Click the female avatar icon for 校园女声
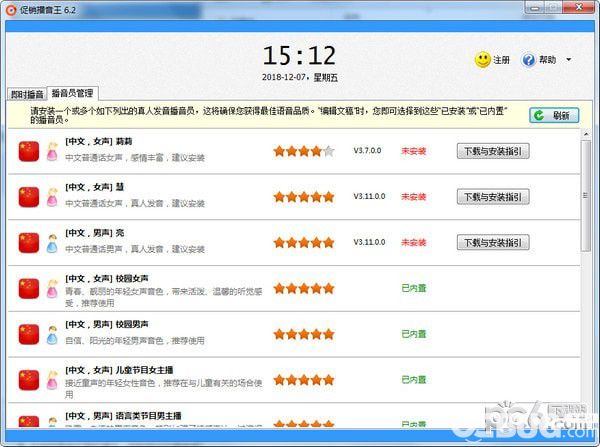 pos(52,289)
